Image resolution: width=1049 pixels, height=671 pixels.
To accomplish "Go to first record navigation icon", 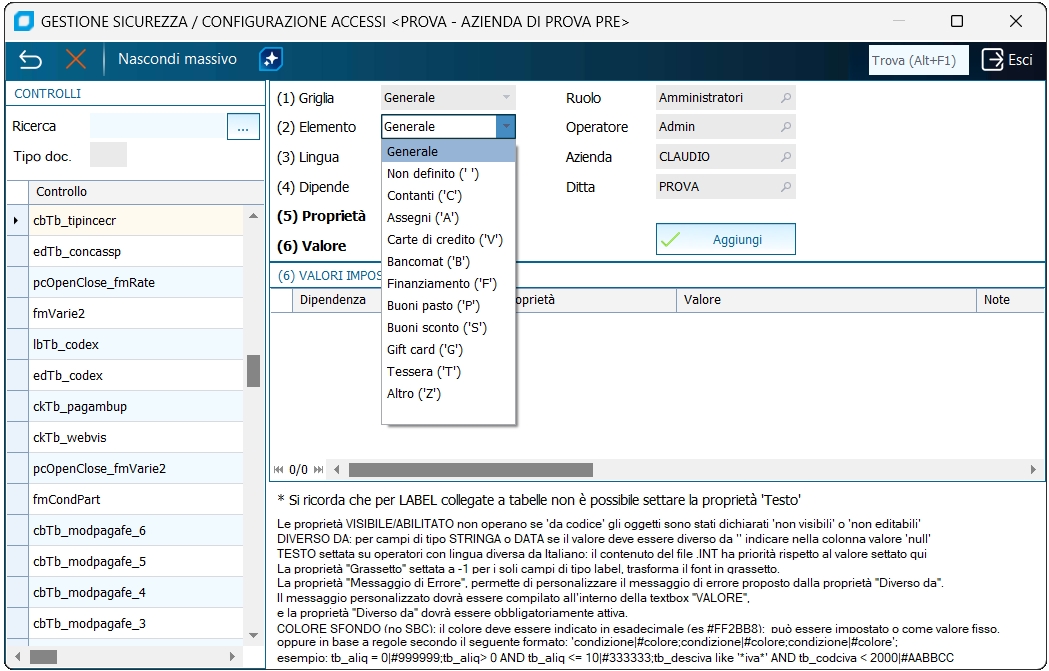I will click(278, 470).
